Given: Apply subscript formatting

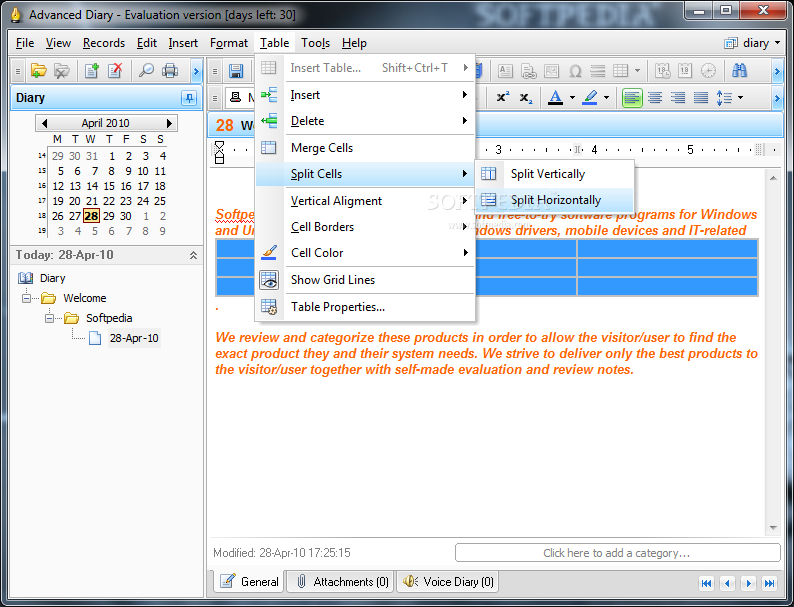Looking at the screenshot, I should 526,97.
